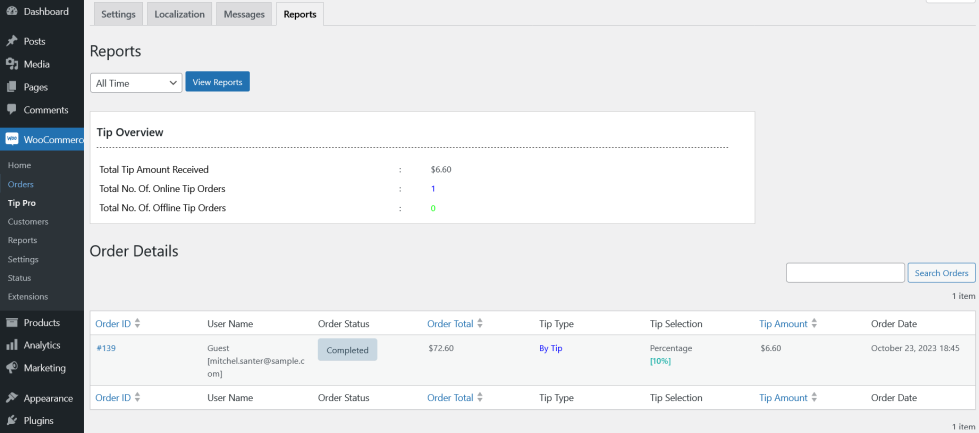The height and width of the screenshot is (433, 979).
Task: Click the Posts pushpin icon
Action: coord(12,41)
